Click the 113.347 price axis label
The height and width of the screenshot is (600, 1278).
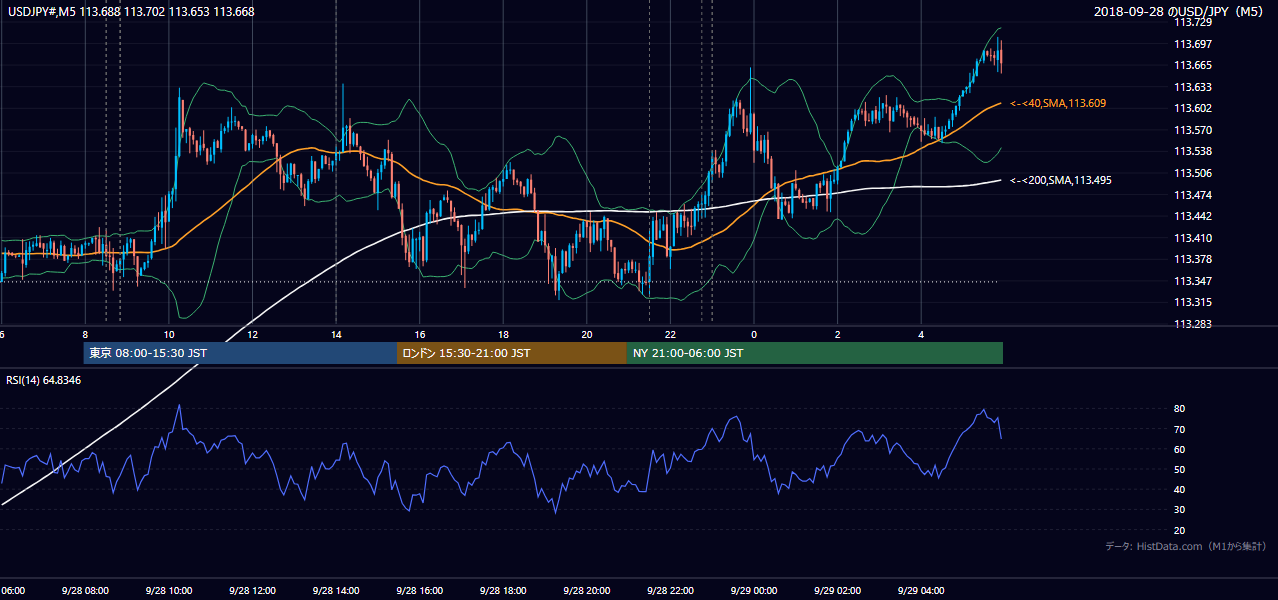point(1194,281)
